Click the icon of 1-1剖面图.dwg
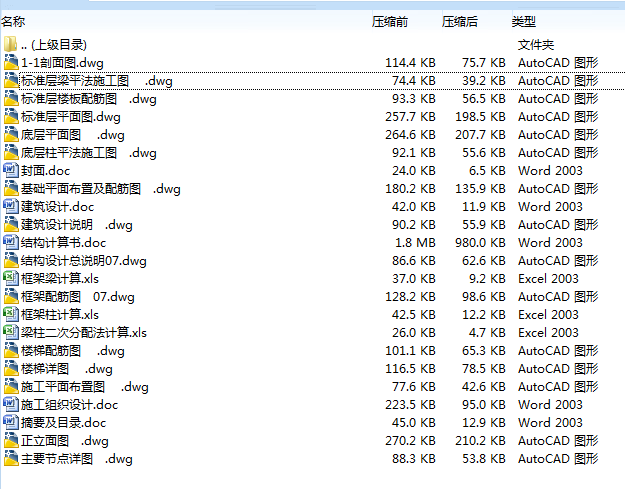 11,62
